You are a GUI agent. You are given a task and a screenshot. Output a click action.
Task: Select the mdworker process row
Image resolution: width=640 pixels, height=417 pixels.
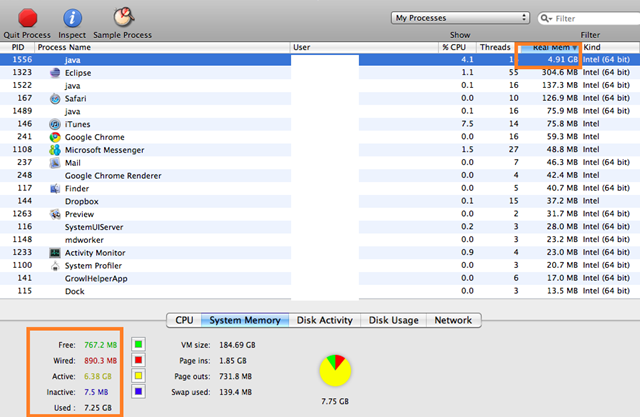[320, 240]
